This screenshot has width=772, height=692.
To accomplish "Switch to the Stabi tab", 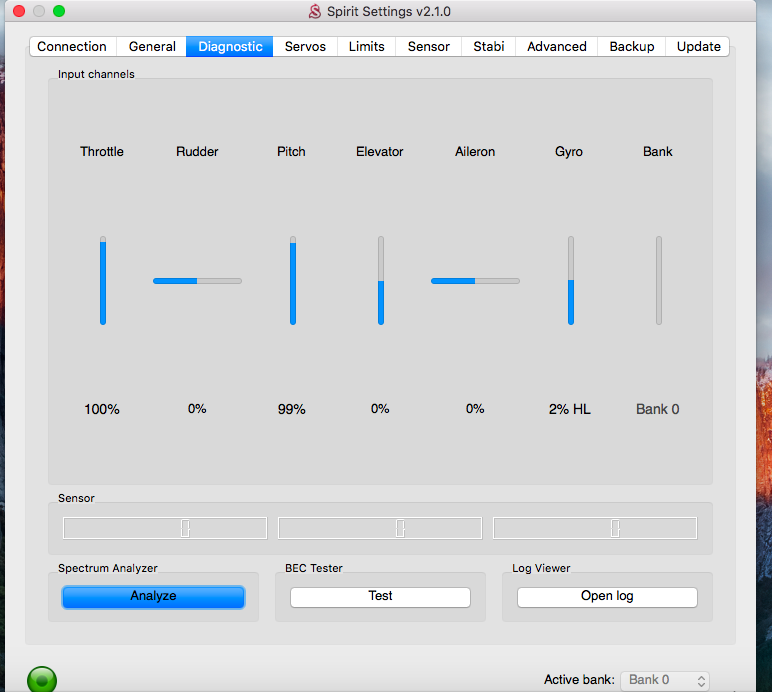I will [488, 46].
